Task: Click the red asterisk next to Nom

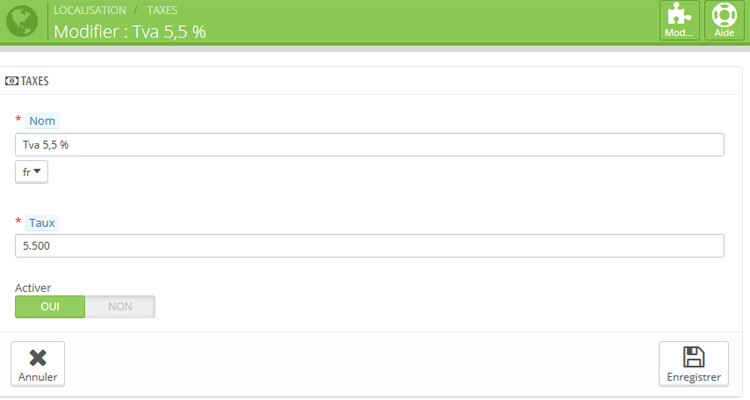Action: click(x=18, y=119)
